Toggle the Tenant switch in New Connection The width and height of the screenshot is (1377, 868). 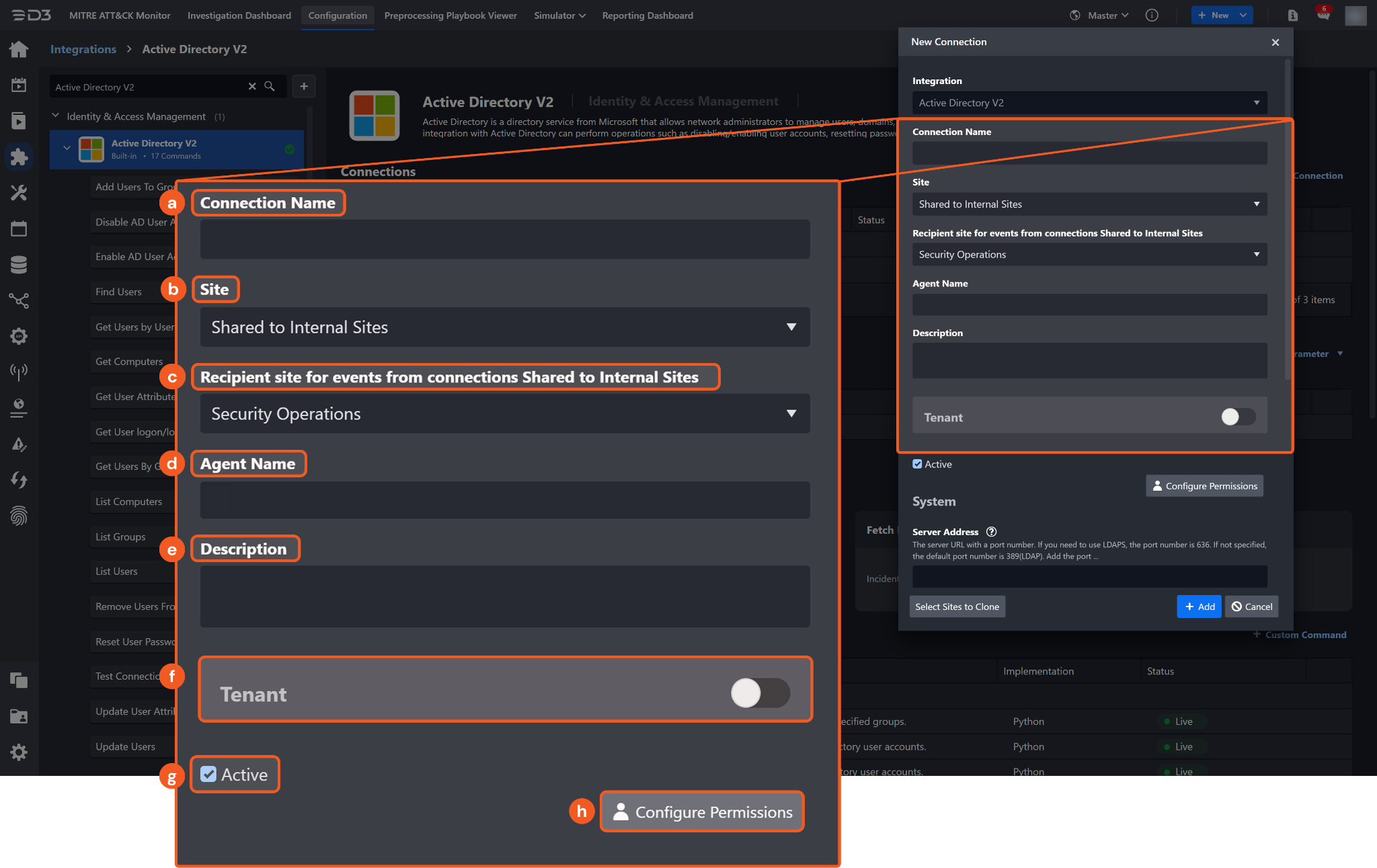pos(1238,417)
